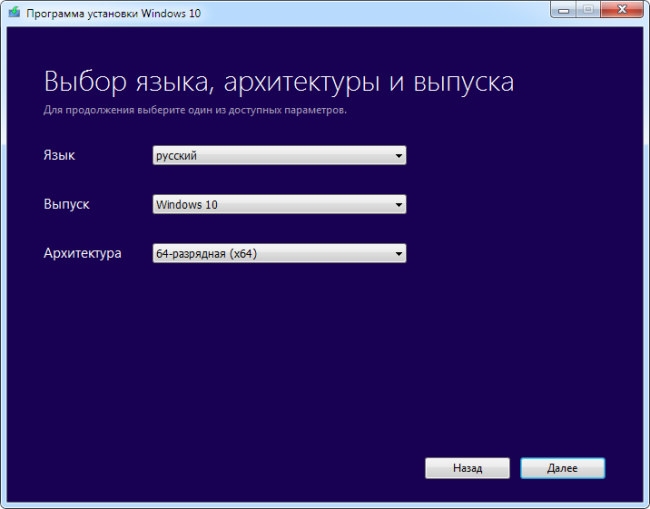Open the Язык dropdown showing русский

click(x=279, y=155)
